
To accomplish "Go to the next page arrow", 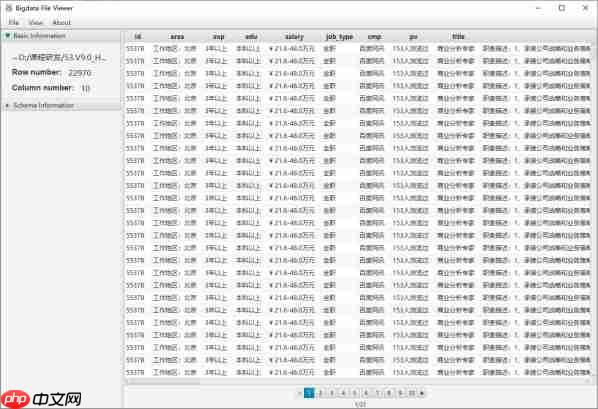I will pos(422,393).
